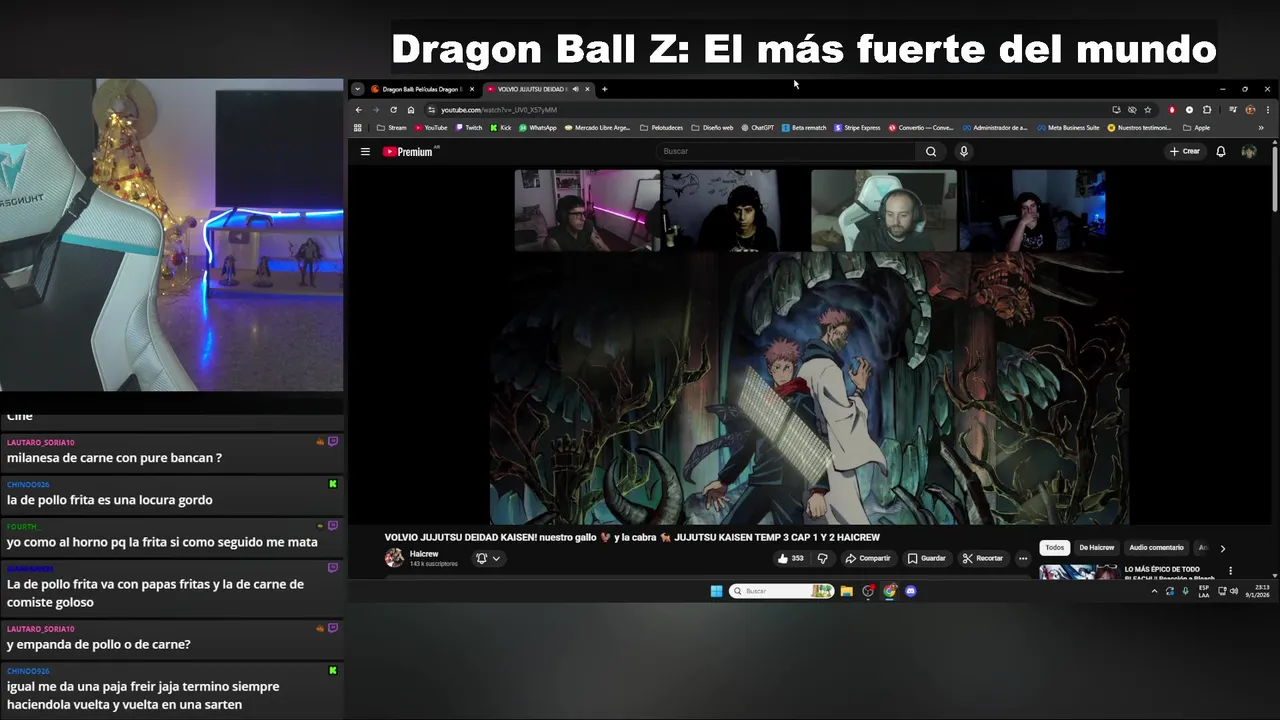
Task: Click the search magnifier button on YouTube
Action: (x=931, y=152)
